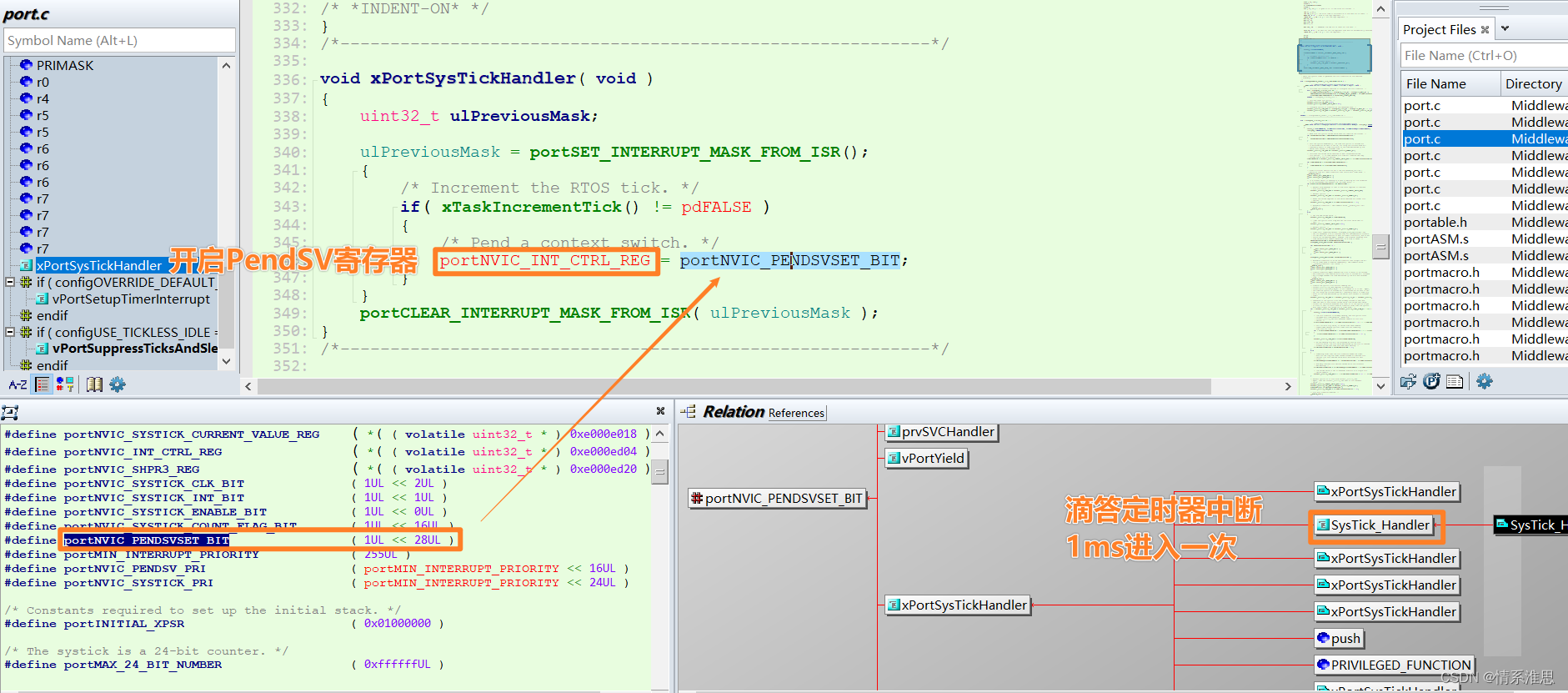Viewport: 1568px width, 693px height.
Task: Click the editor vertical scroll-down arrow
Action: coord(1381,385)
